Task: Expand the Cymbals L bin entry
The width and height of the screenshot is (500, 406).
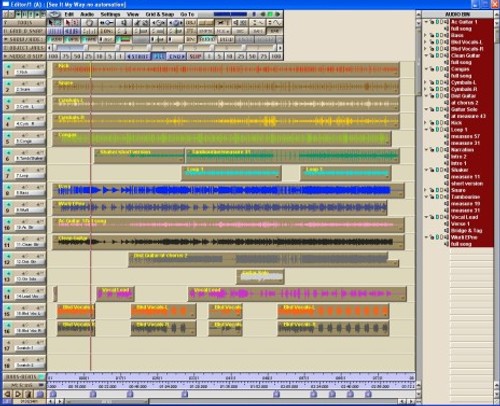Action: click(x=426, y=82)
